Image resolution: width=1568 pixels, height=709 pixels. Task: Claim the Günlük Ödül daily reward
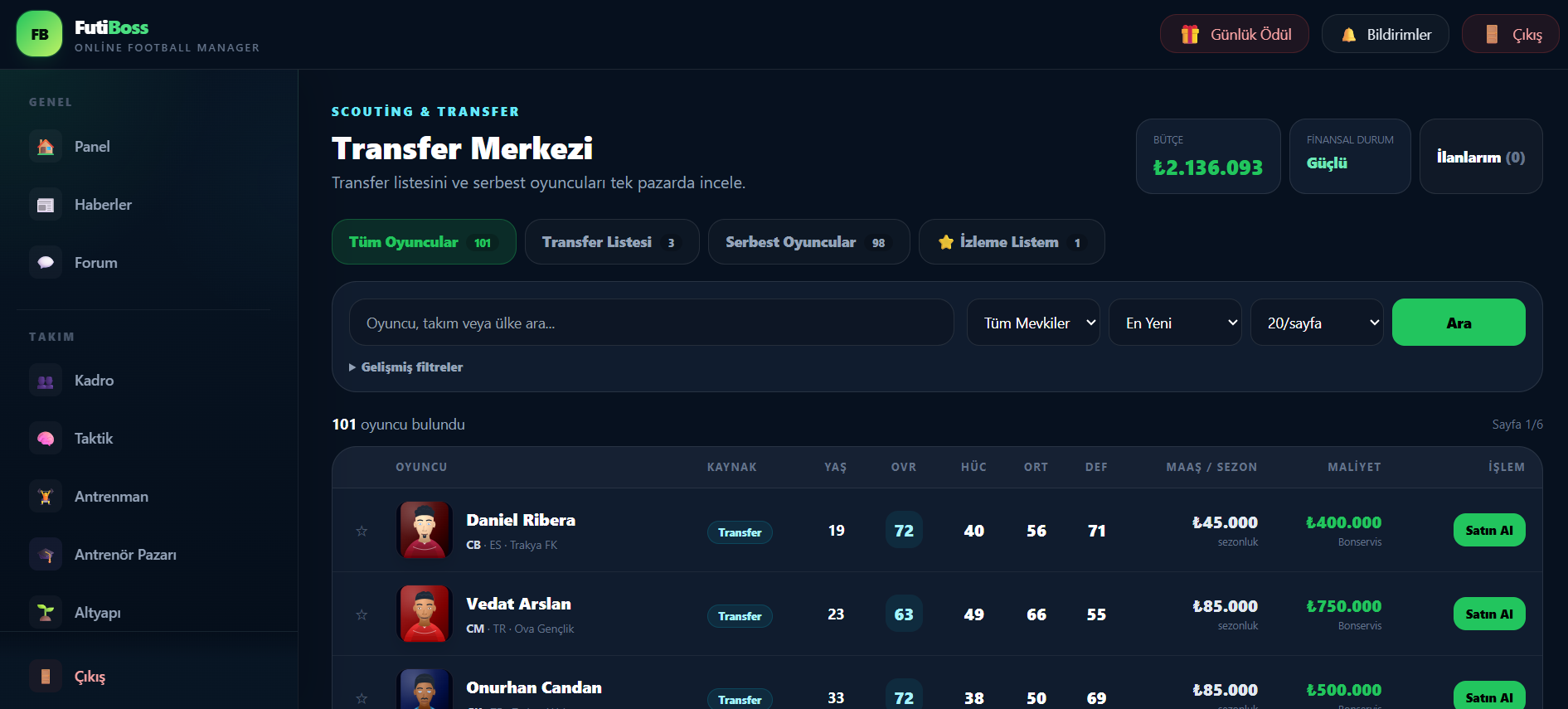[x=1235, y=34]
